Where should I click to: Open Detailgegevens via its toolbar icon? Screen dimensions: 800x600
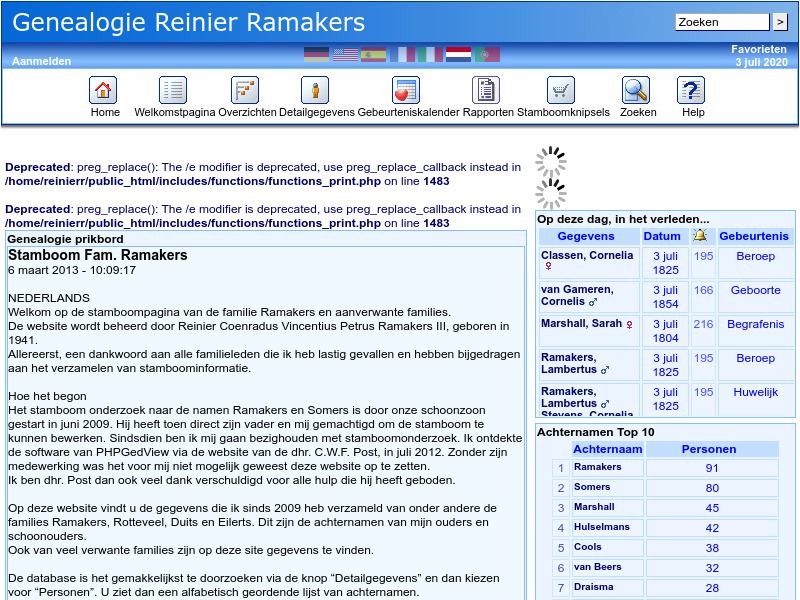[315, 90]
